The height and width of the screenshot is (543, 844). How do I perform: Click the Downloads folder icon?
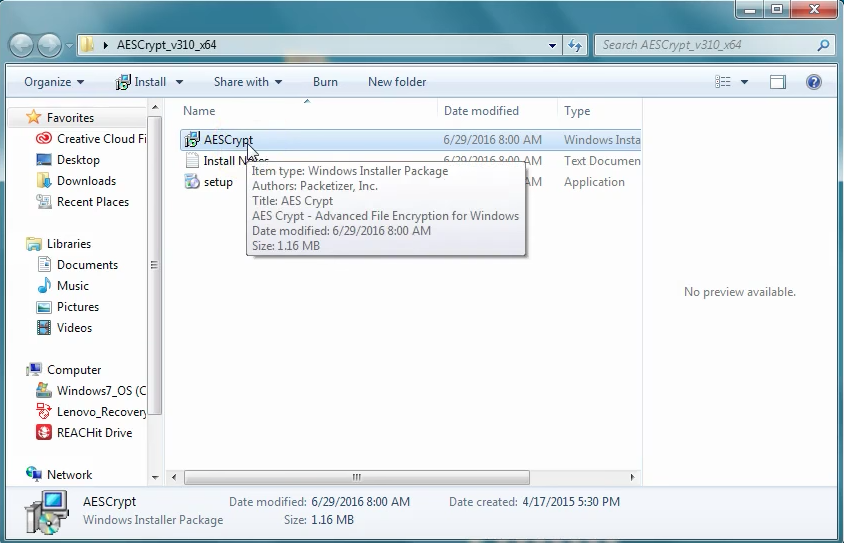(44, 180)
